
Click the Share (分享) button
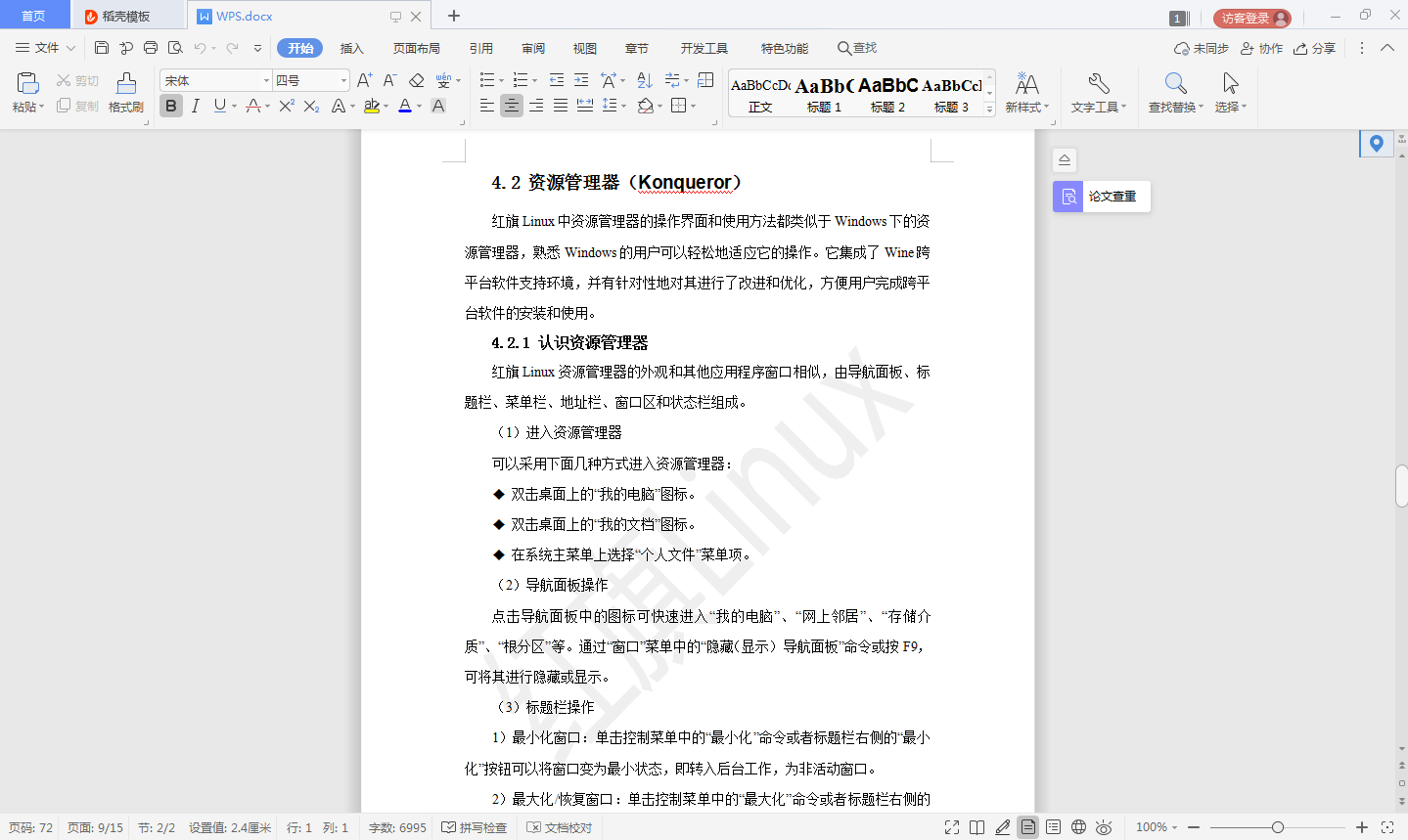point(1314,48)
